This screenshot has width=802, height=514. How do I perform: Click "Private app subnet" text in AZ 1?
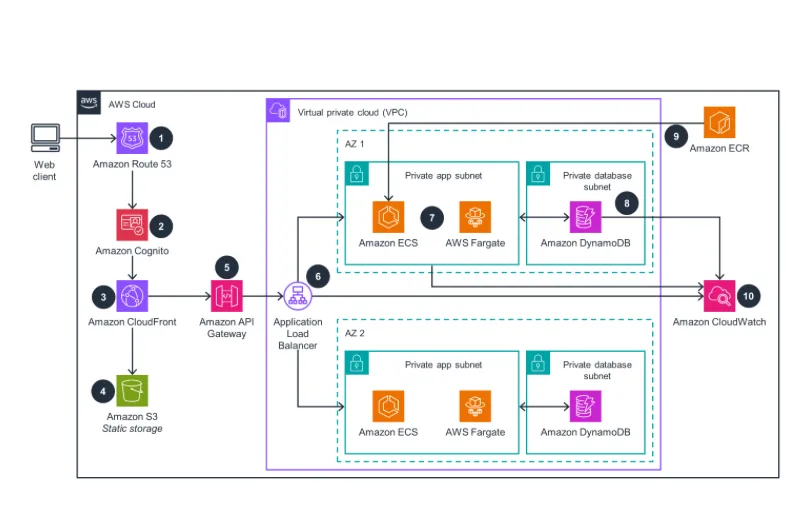443,176
